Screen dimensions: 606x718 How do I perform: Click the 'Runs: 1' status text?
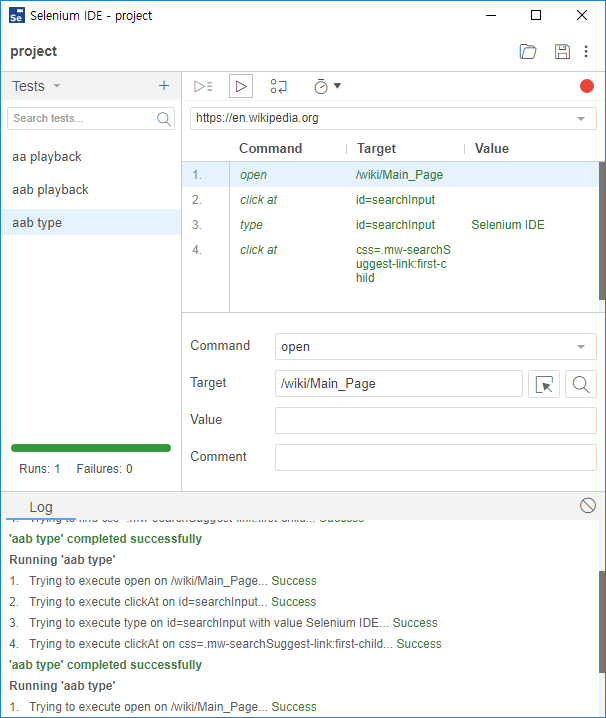coord(39,468)
